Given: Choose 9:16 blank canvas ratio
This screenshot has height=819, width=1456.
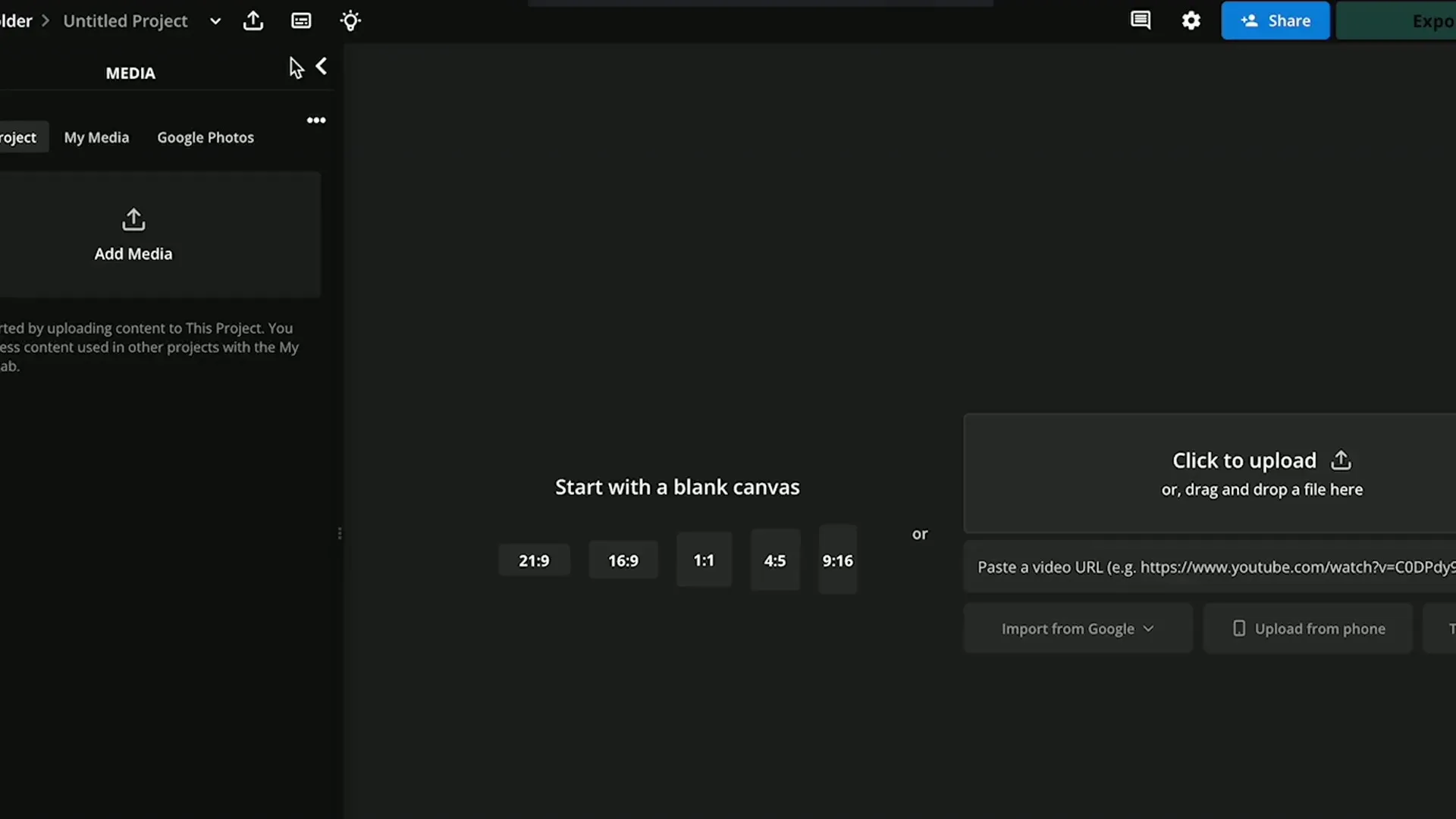Looking at the screenshot, I should coord(838,560).
